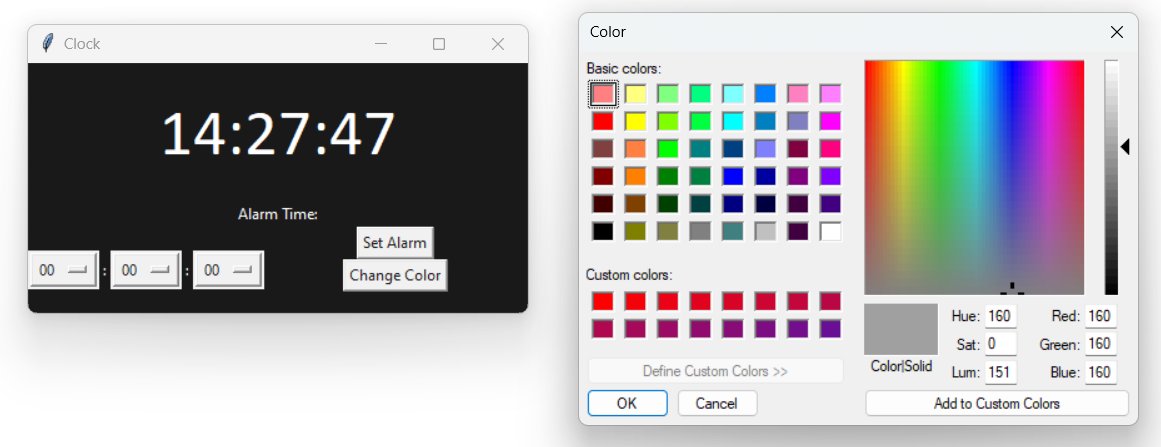The image size is (1161, 447).
Task: Select the white basic color swatch
Action: (831, 232)
